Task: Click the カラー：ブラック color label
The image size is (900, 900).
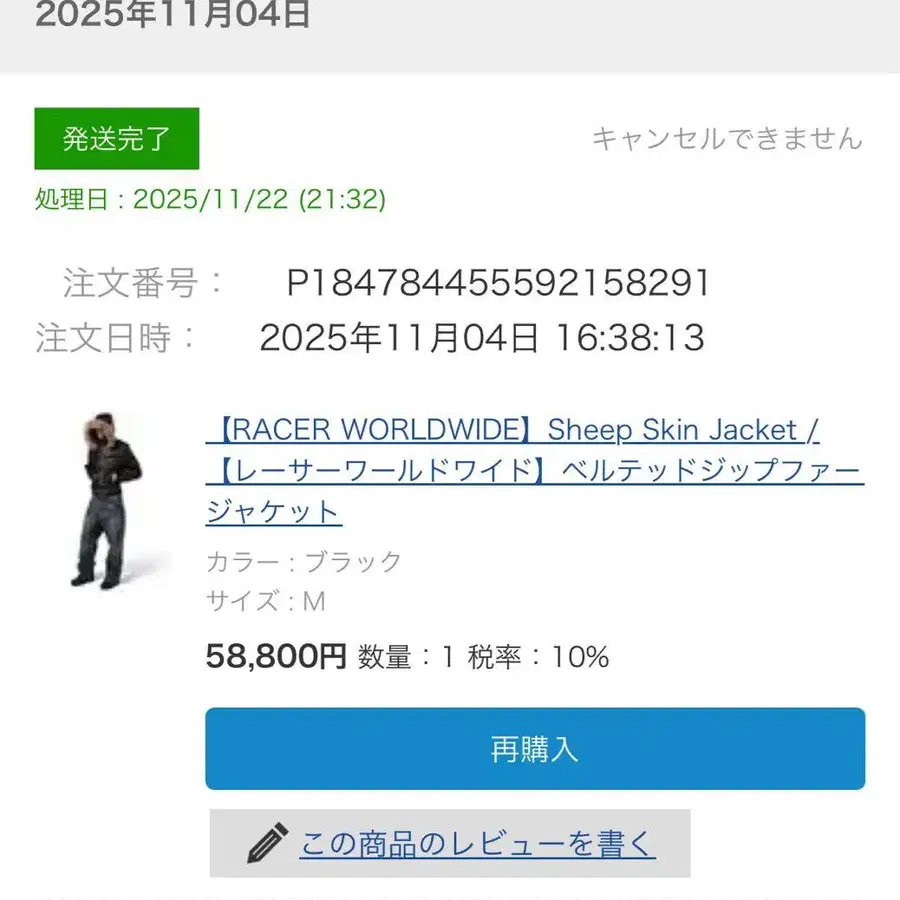Action: (304, 561)
